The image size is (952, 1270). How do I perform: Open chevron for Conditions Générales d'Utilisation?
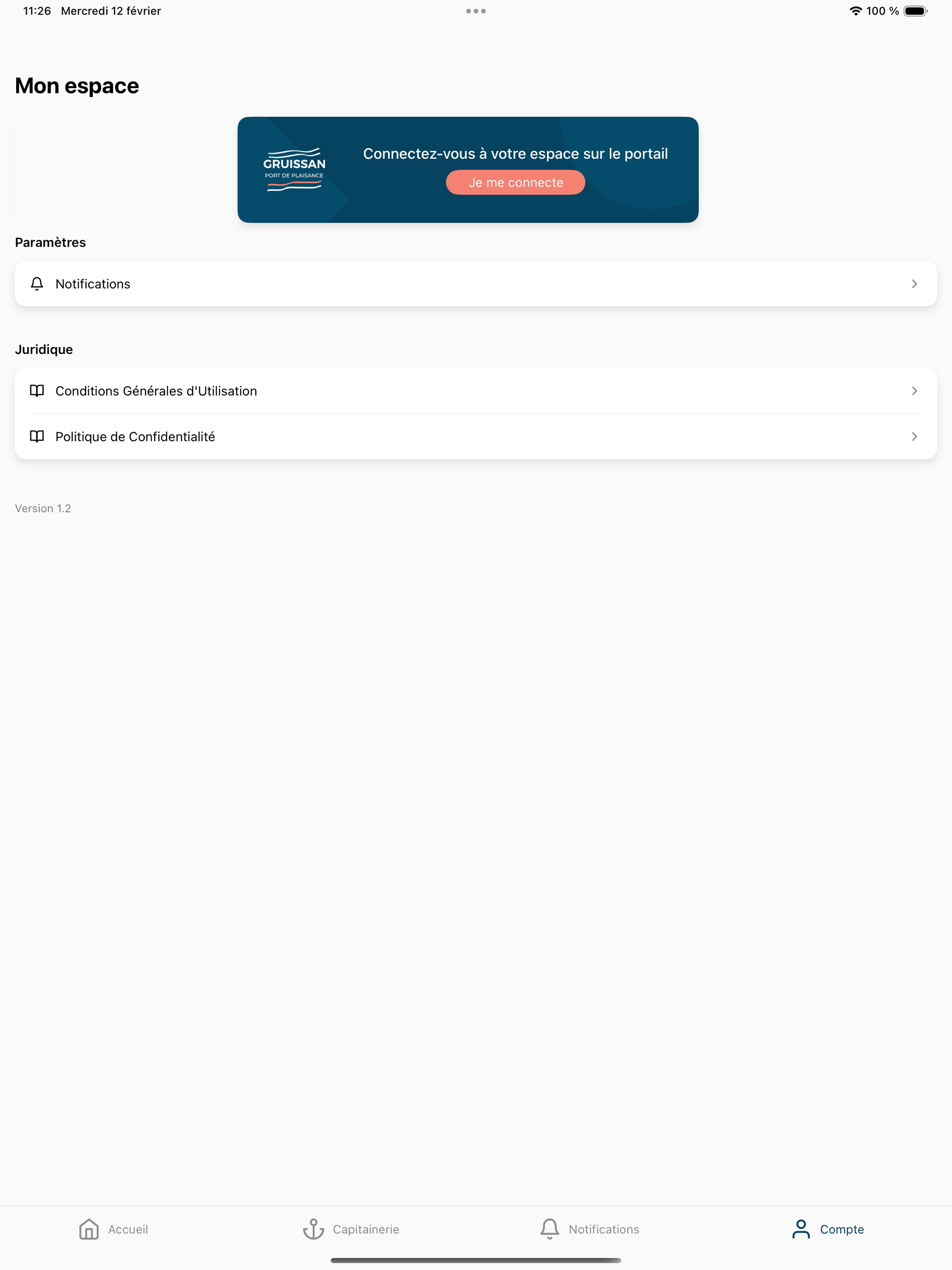[914, 391]
